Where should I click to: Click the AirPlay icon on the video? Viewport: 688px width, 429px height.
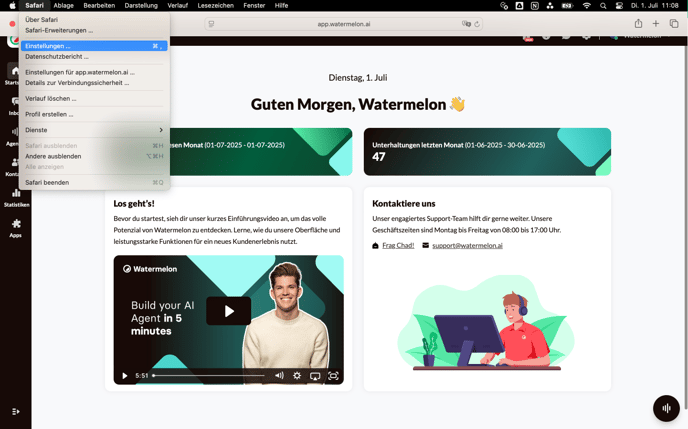click(315, 376)
